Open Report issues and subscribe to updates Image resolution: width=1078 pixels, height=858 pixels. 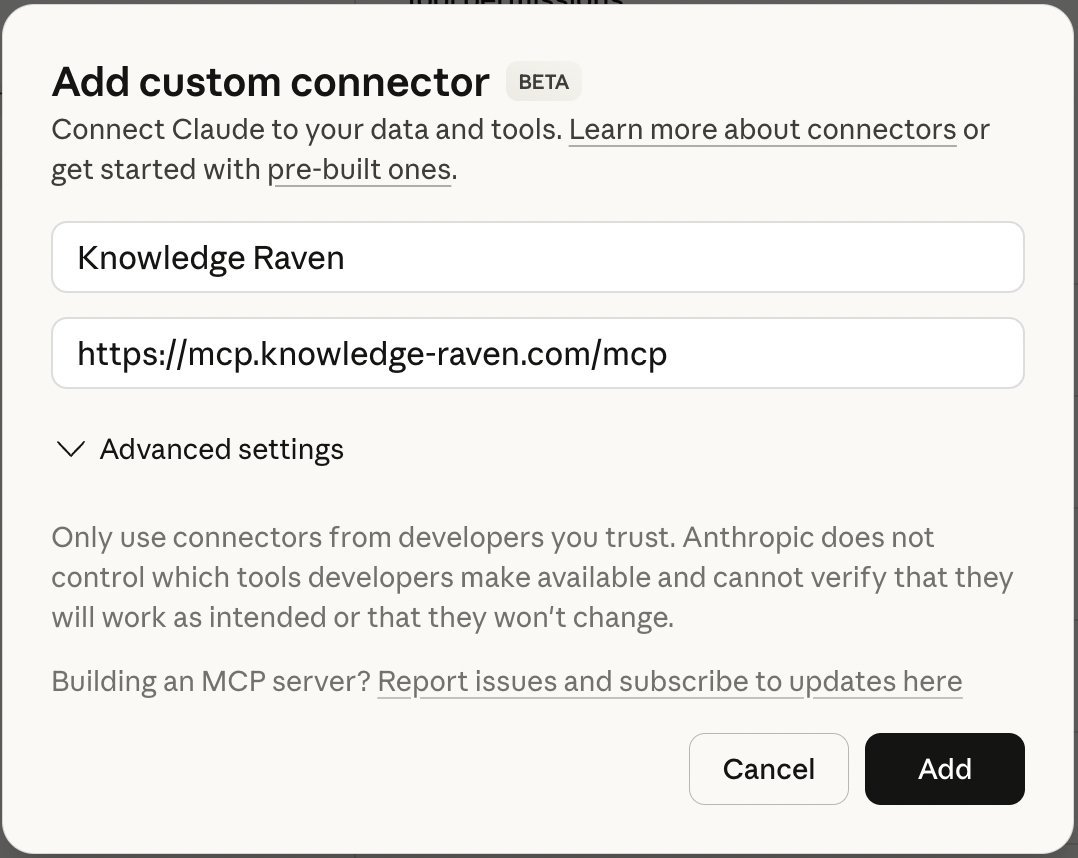(x=670, y=681)
